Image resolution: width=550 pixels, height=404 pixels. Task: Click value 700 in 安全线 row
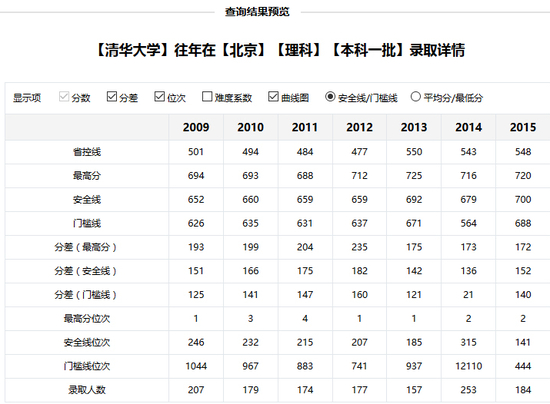523,200
